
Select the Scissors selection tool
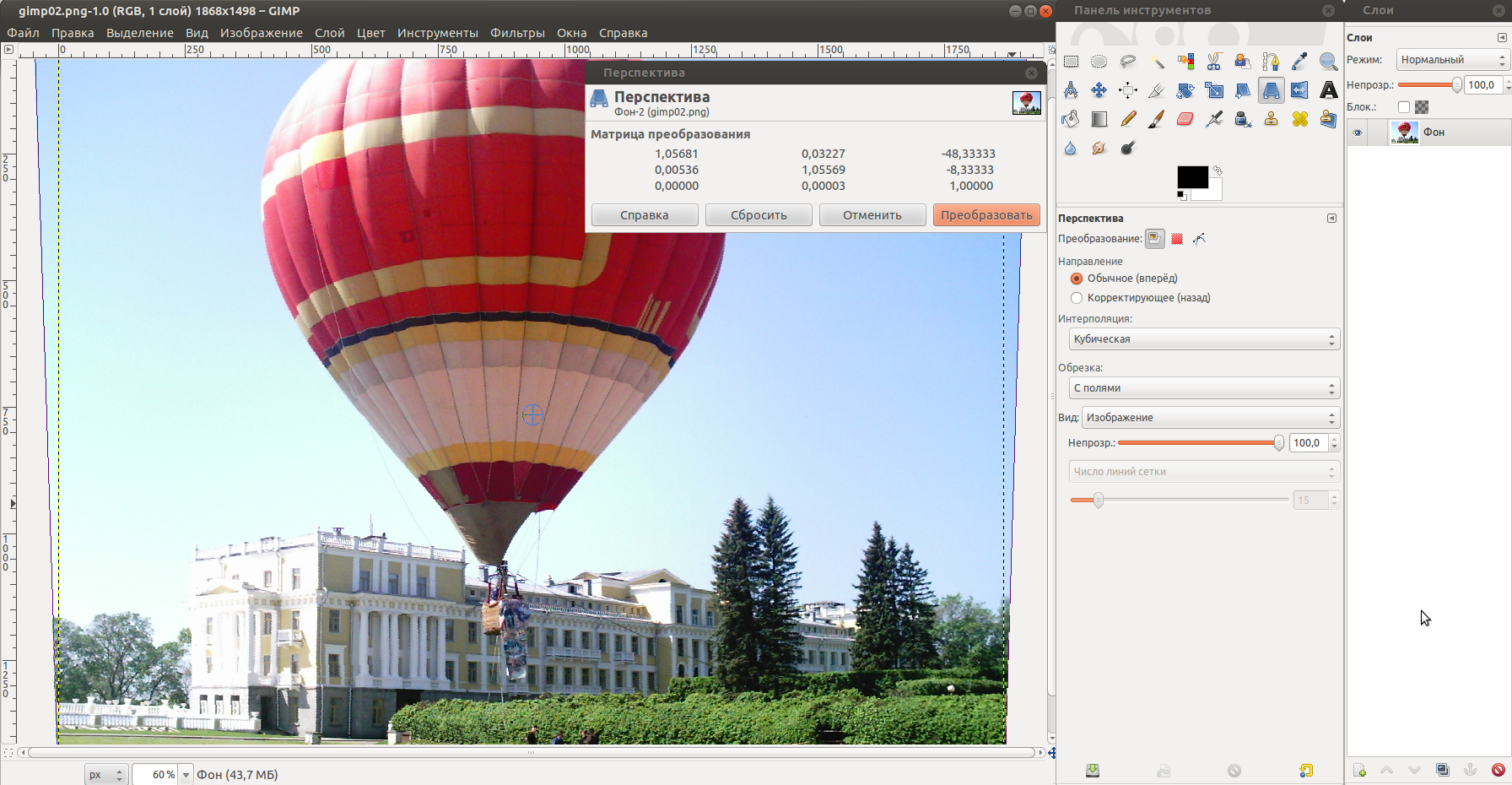coord(1213,62)
